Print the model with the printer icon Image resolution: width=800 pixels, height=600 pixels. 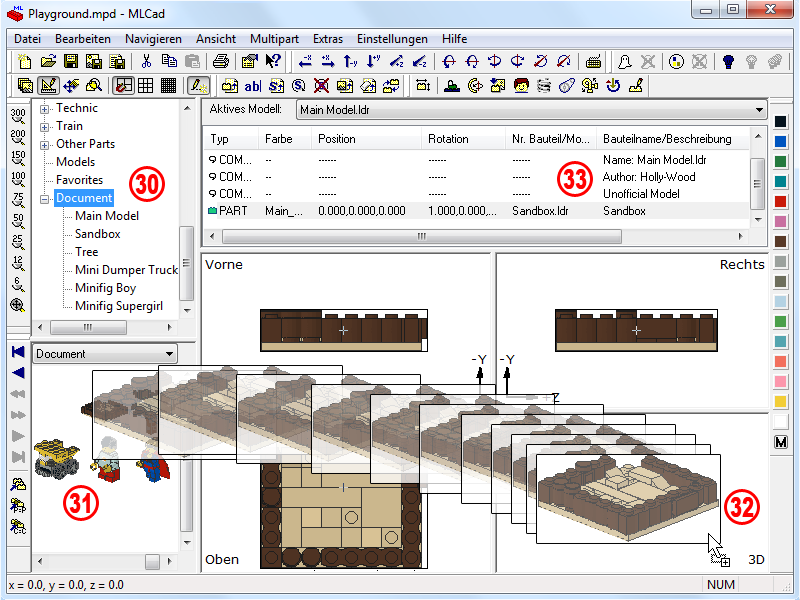click(x=220, y=62)
